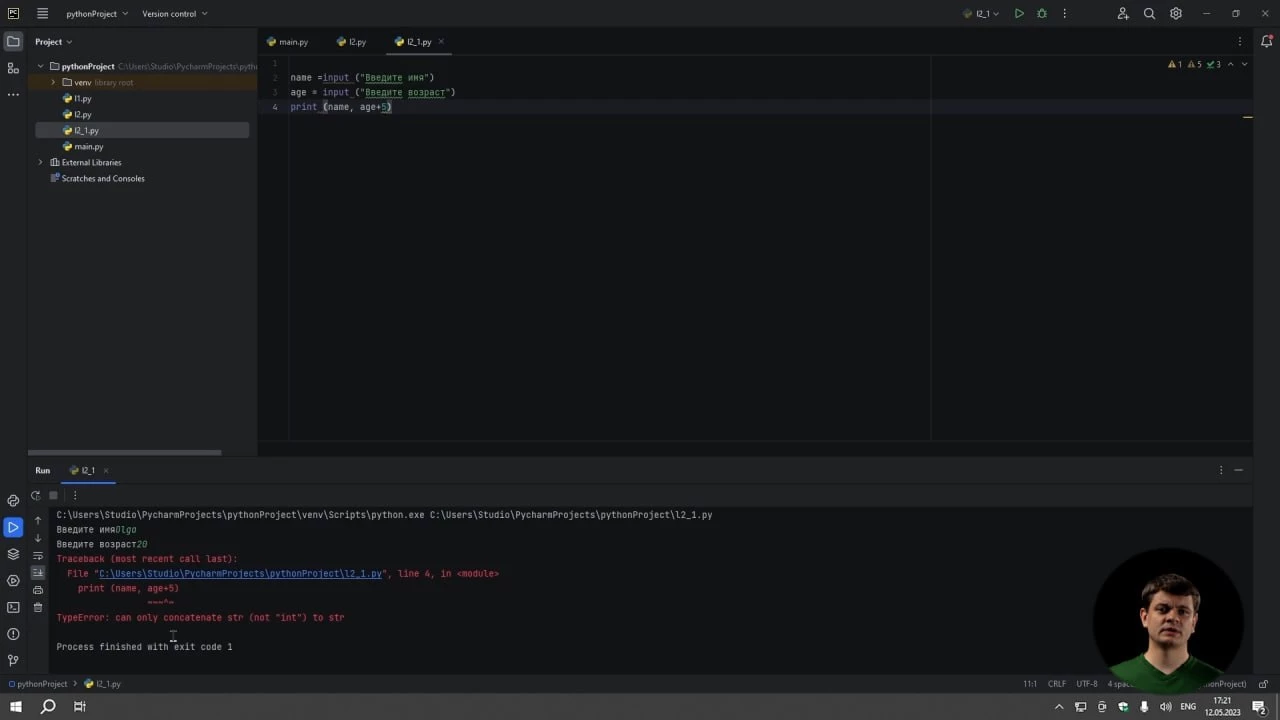The width and height of the screenshot is (1280, 720).
Task: Start debugging with the Debug bug icon
Action: click(x=1042, y=13)
